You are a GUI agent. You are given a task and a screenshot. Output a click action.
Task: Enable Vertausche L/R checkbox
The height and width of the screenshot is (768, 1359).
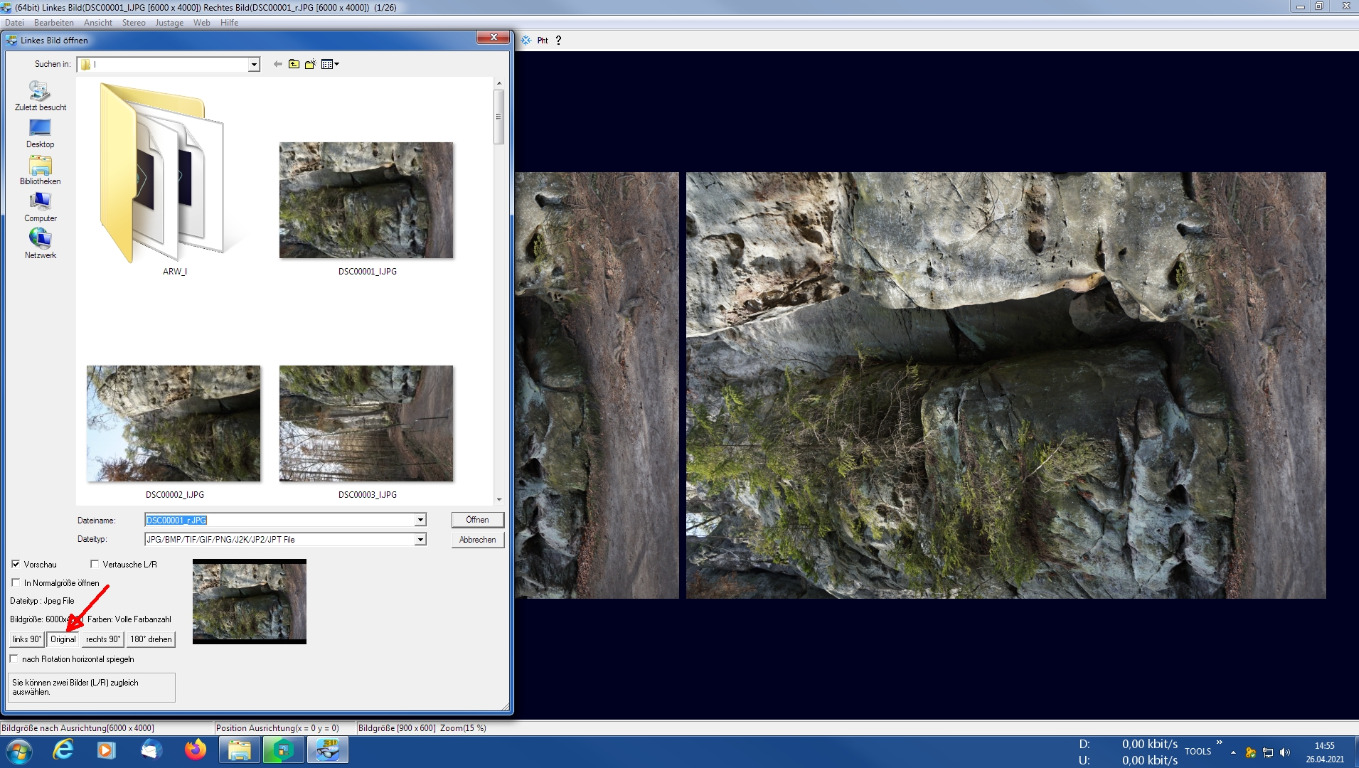[95, 565]
